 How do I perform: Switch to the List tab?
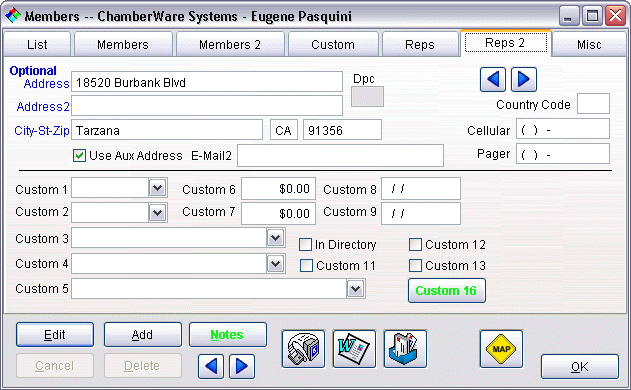(x=37, y=44)
